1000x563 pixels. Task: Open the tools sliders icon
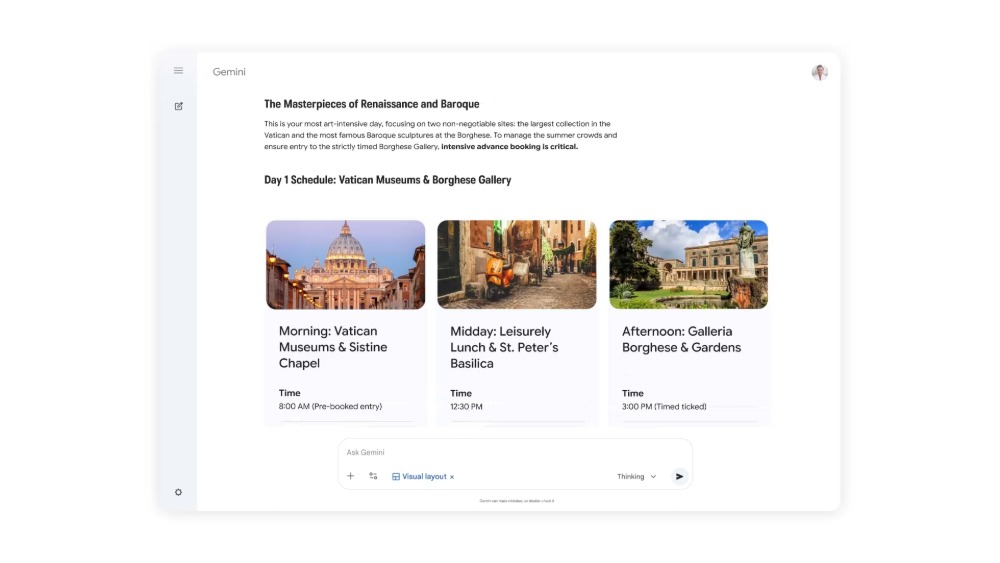[x=373, y=477]
